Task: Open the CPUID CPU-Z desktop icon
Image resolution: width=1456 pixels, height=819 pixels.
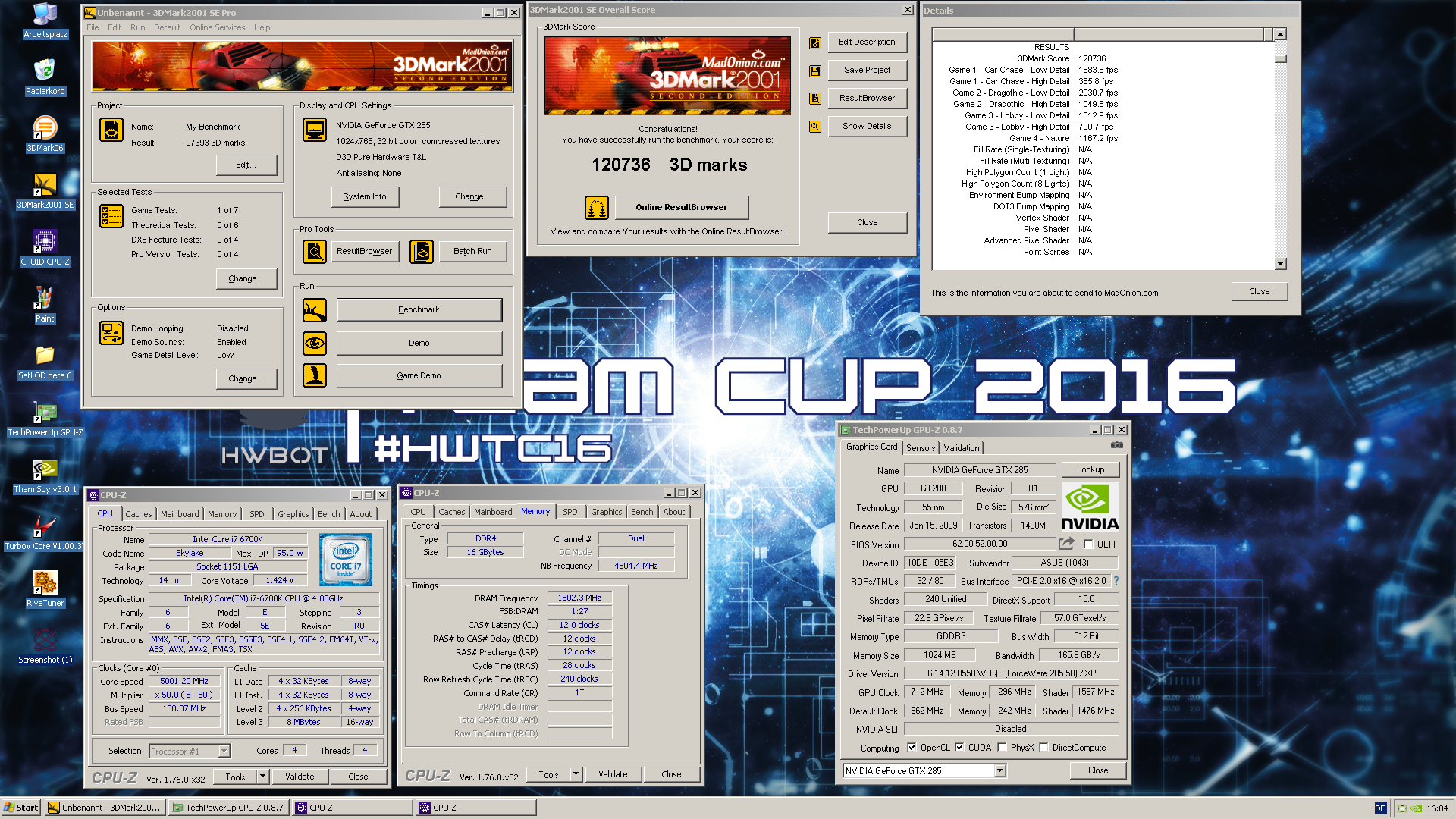Action: [x=45, y=247]
